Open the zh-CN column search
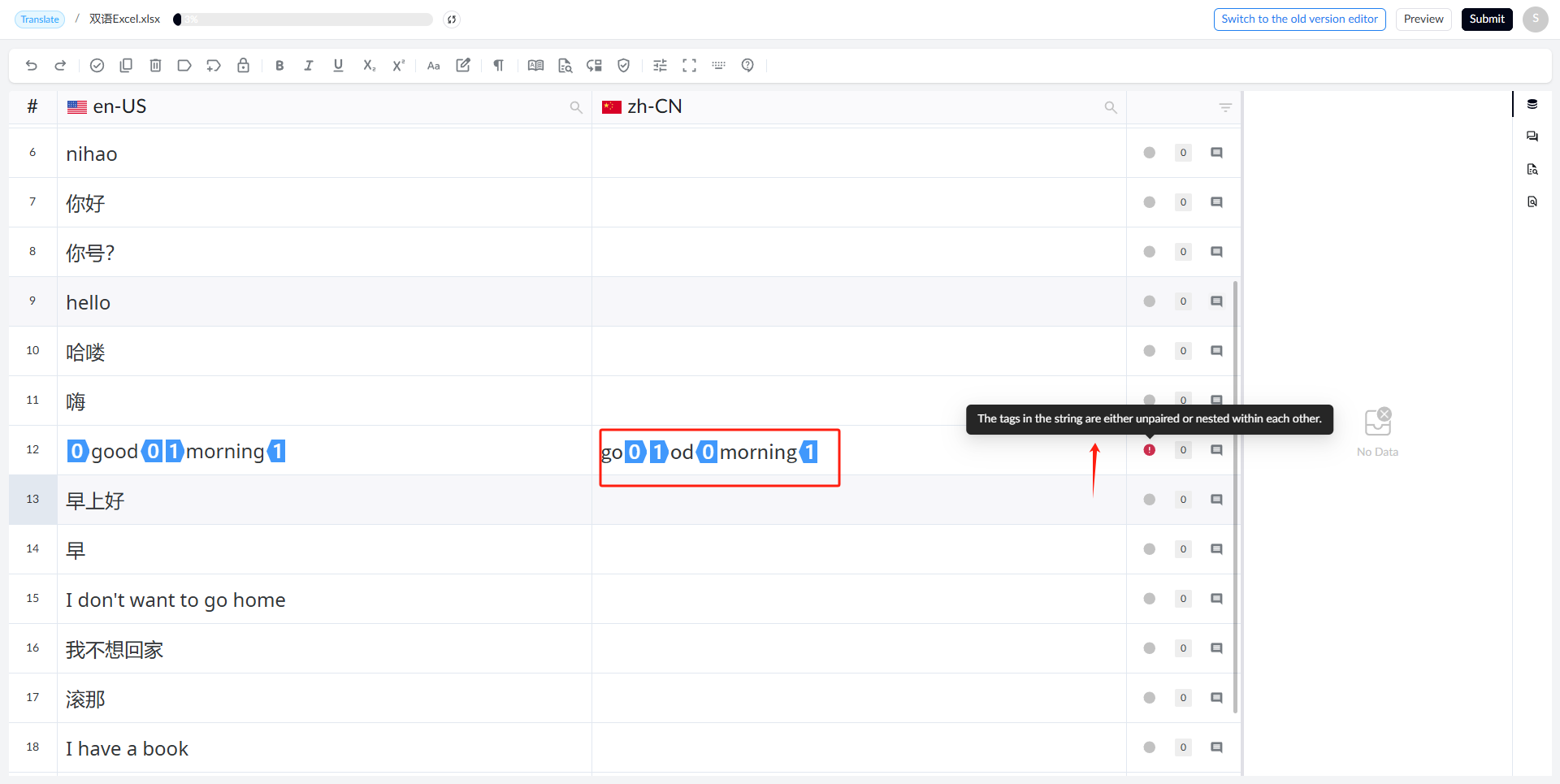Viewport: 1560px width, 784px height. click(1111, 107)
